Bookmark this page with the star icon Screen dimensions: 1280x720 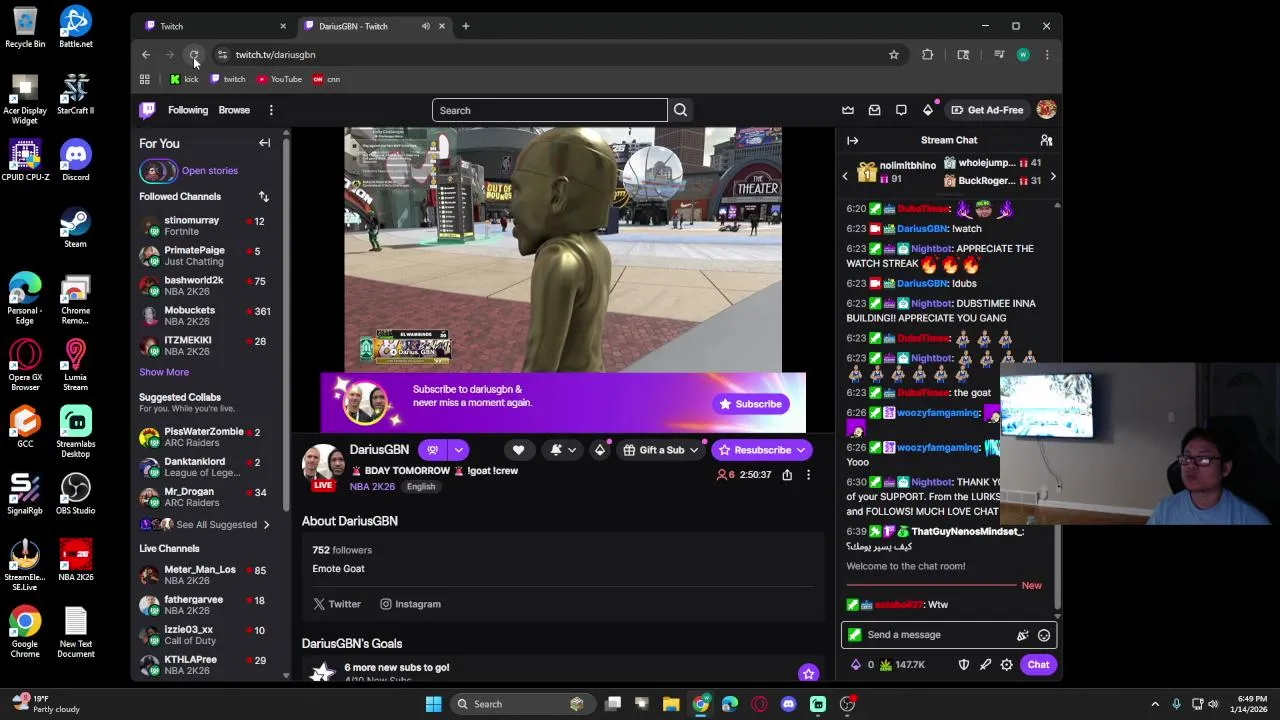[894, 55]
